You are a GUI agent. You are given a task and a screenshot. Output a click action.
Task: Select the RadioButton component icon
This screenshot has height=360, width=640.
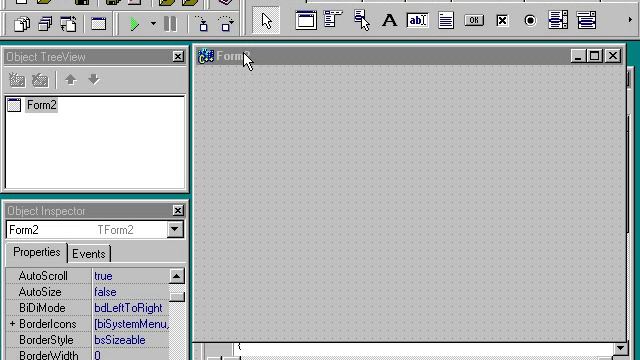tap(530, 20)
